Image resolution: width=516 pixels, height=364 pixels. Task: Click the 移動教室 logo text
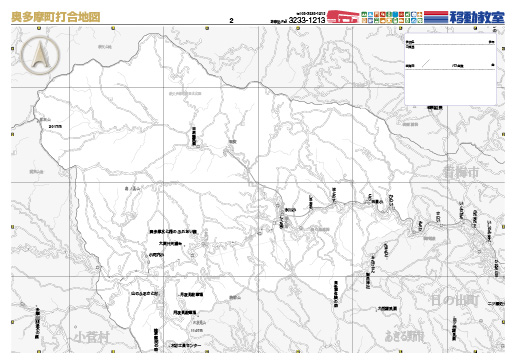click(477, 17)
